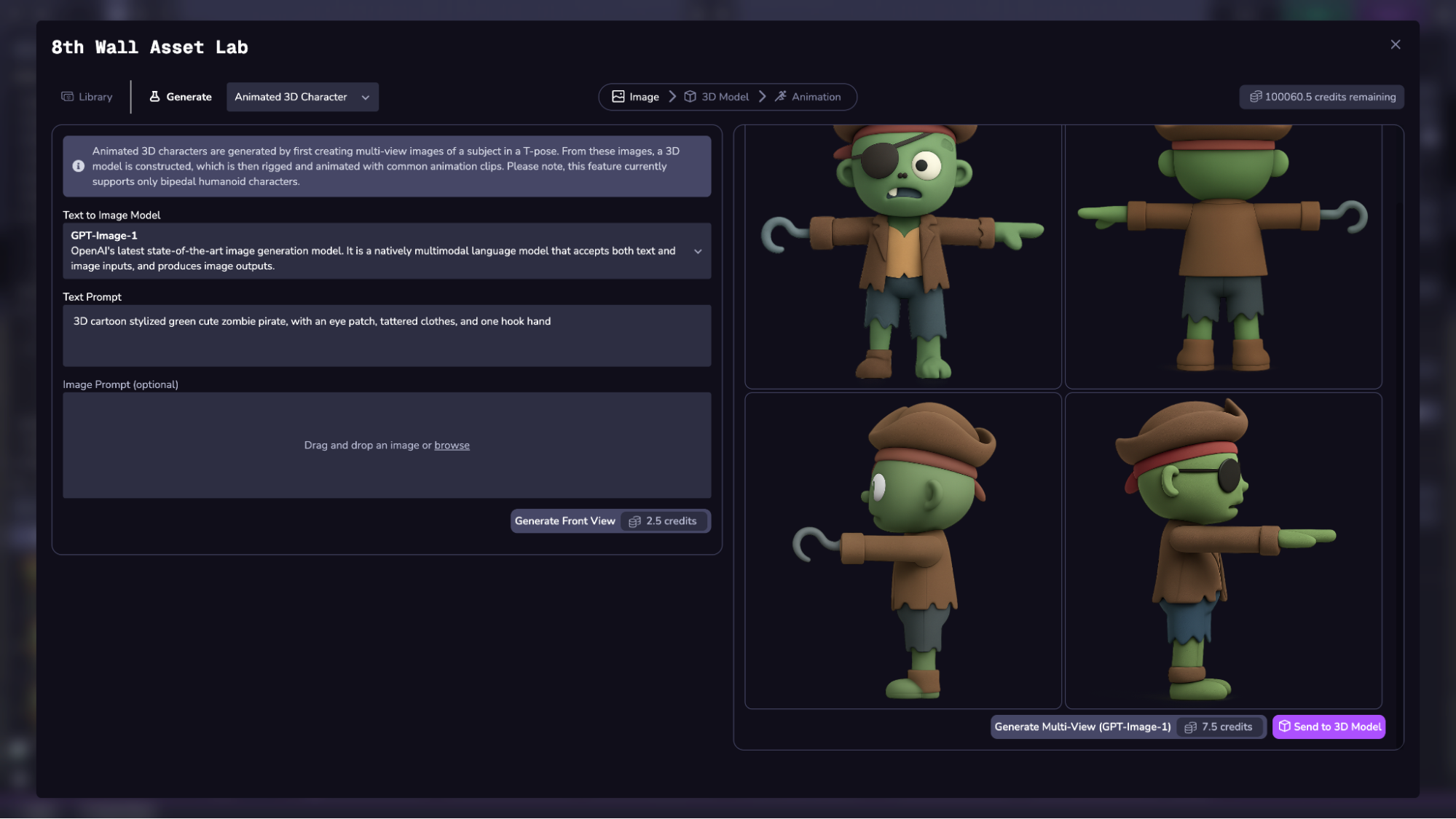Click the credits remaining coin icon
1456x819 pixels.
(x=1256, y=97)
